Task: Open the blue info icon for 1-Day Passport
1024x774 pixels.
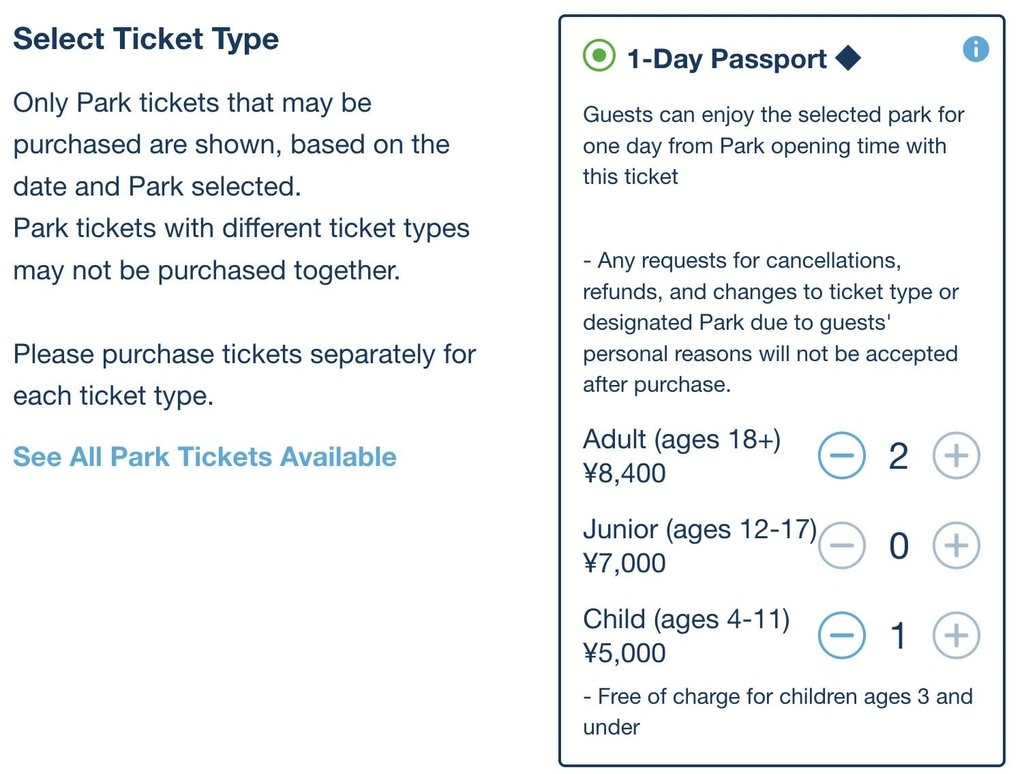Action: point(976,49)
